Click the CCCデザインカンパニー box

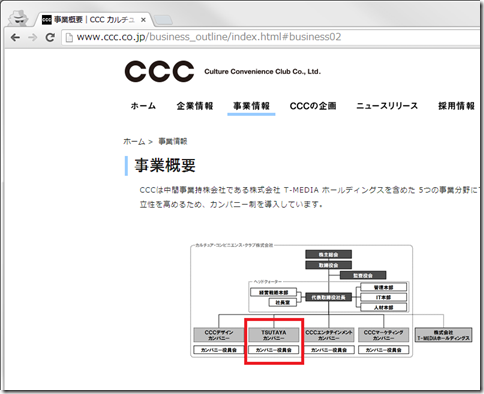tap(219, 335)
